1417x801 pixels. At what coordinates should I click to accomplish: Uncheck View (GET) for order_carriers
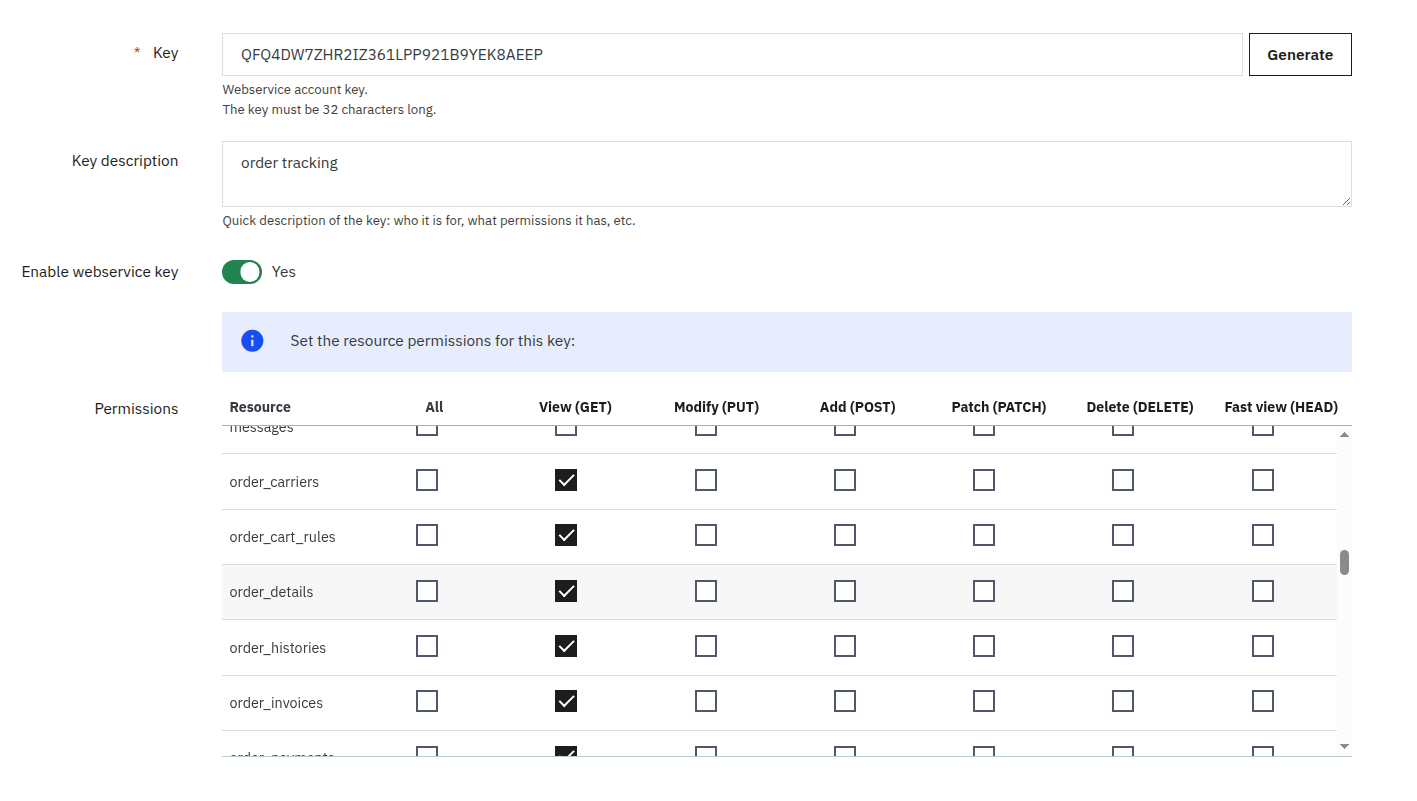click(566, 481)
